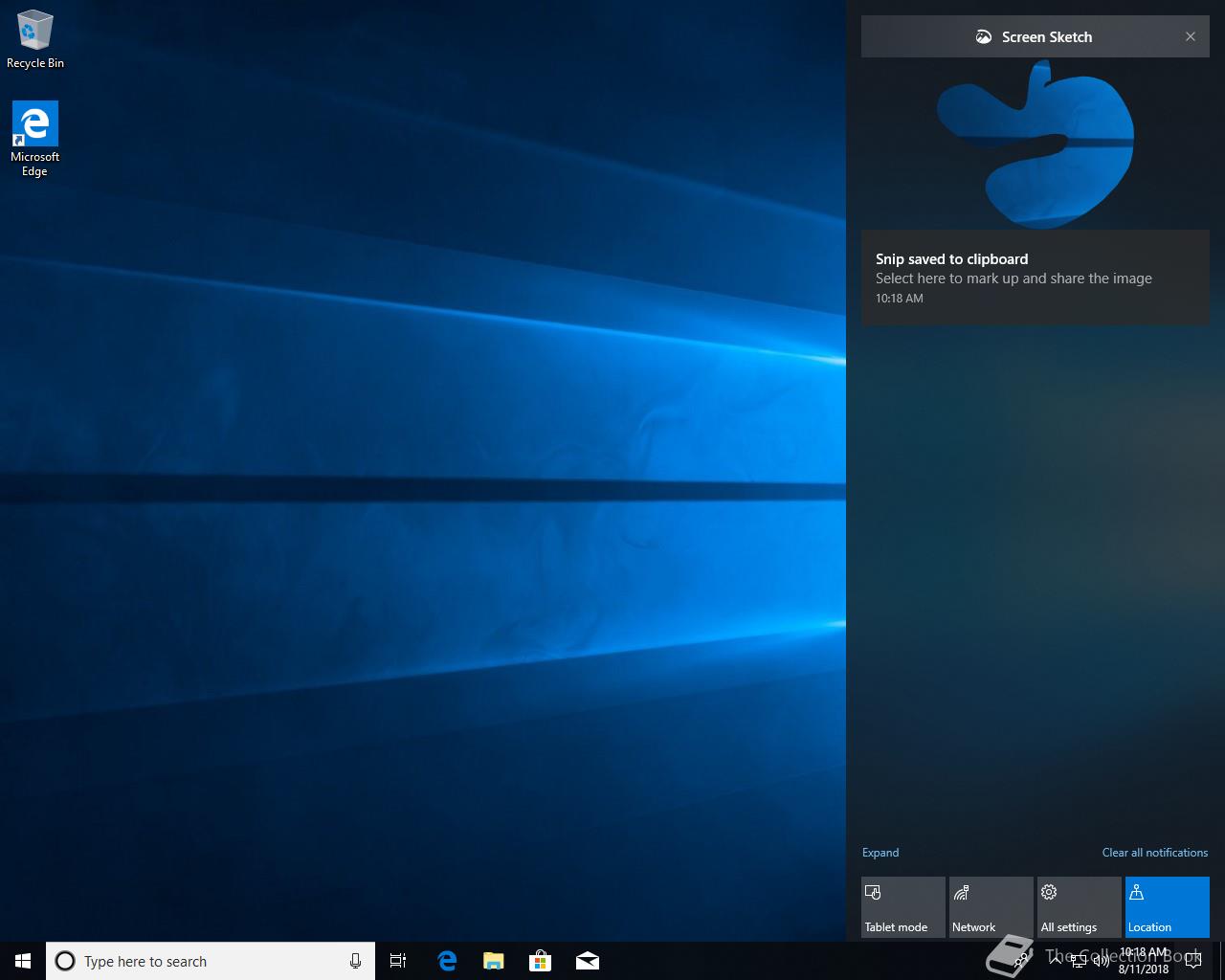Click Show desktop at the taskbar's right edge
1225x980 pixels.
click(1222, 961)
